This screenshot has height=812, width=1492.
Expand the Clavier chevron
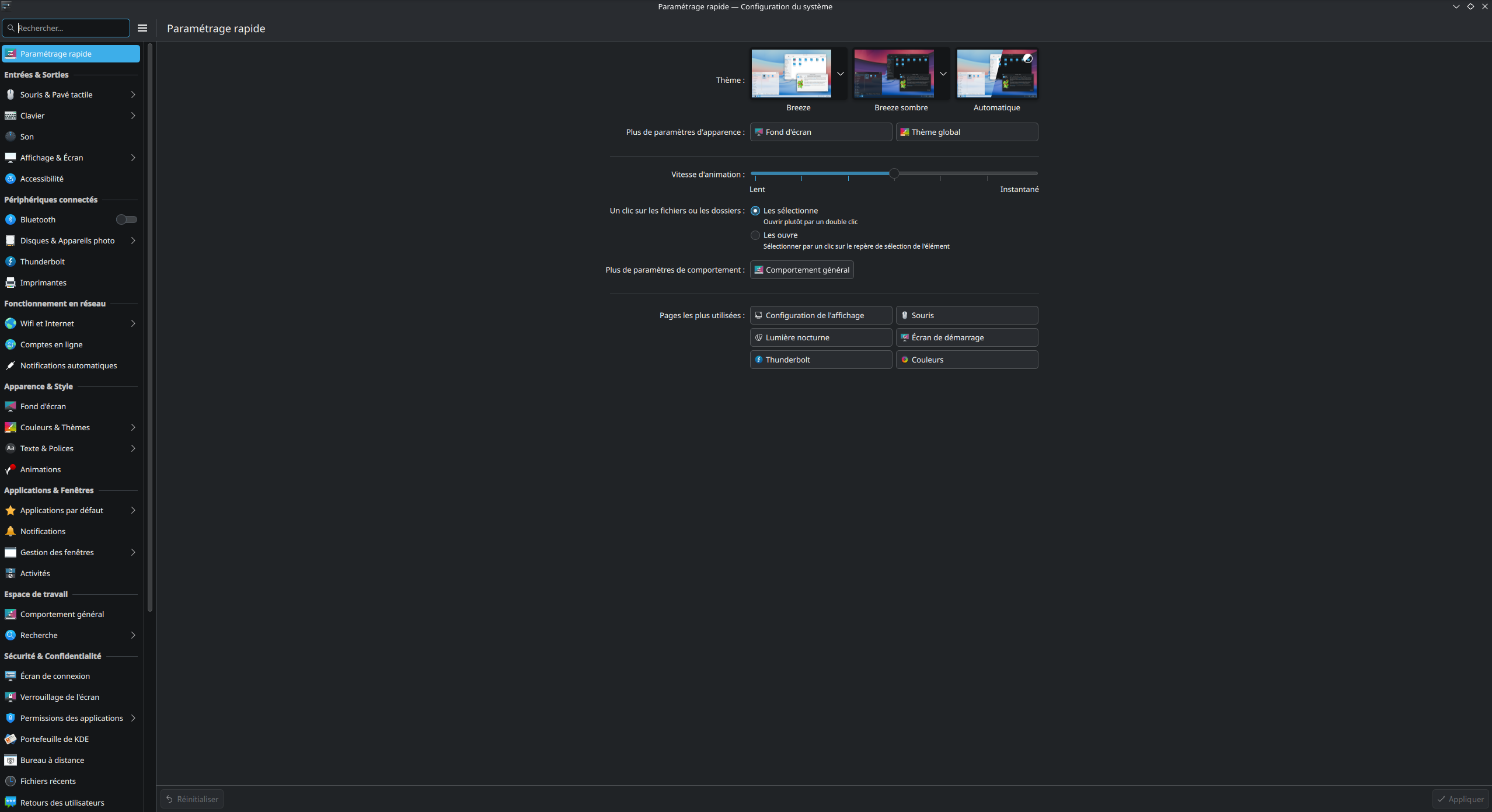tap(133, 116)
